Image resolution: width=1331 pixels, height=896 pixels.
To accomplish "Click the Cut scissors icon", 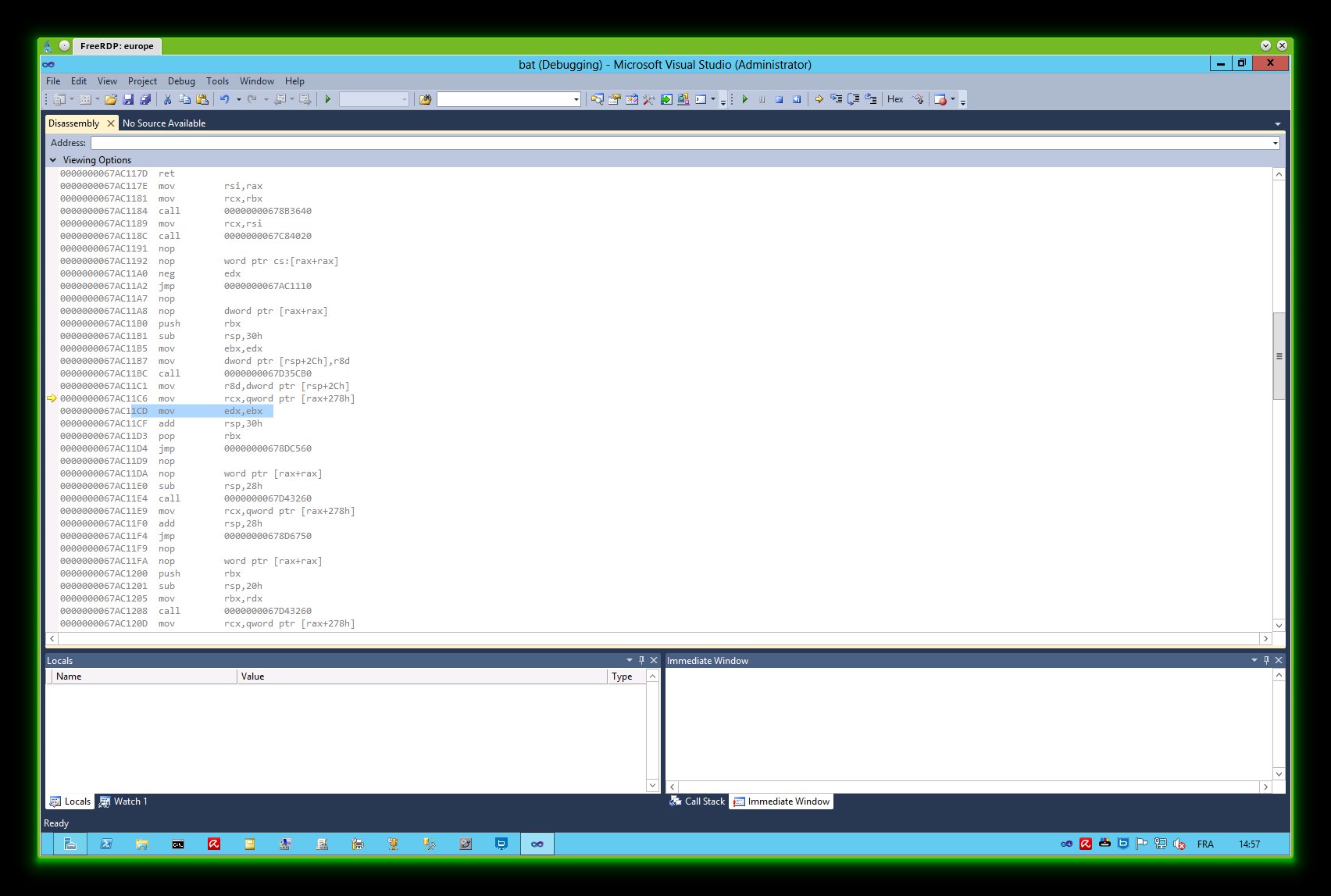I will [167, 99].
